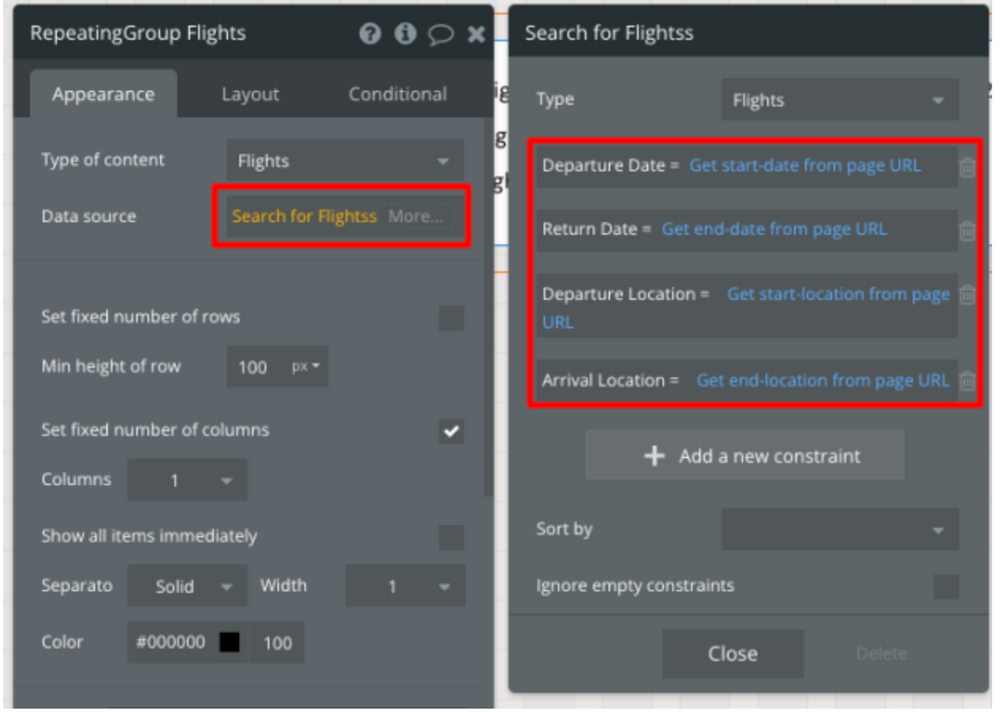
Task: Delete the Departure Location constraint
Action: coord(967,295)
